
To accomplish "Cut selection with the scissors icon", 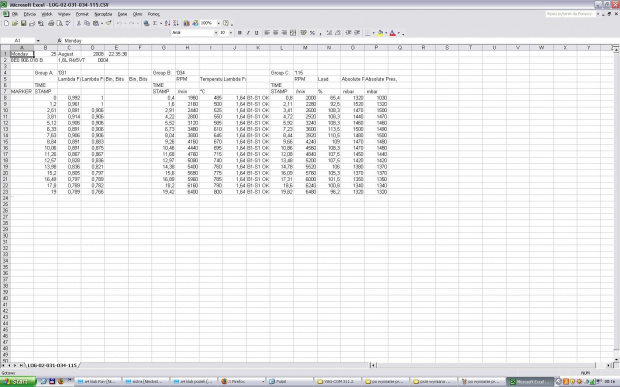I will pos(79,23).
